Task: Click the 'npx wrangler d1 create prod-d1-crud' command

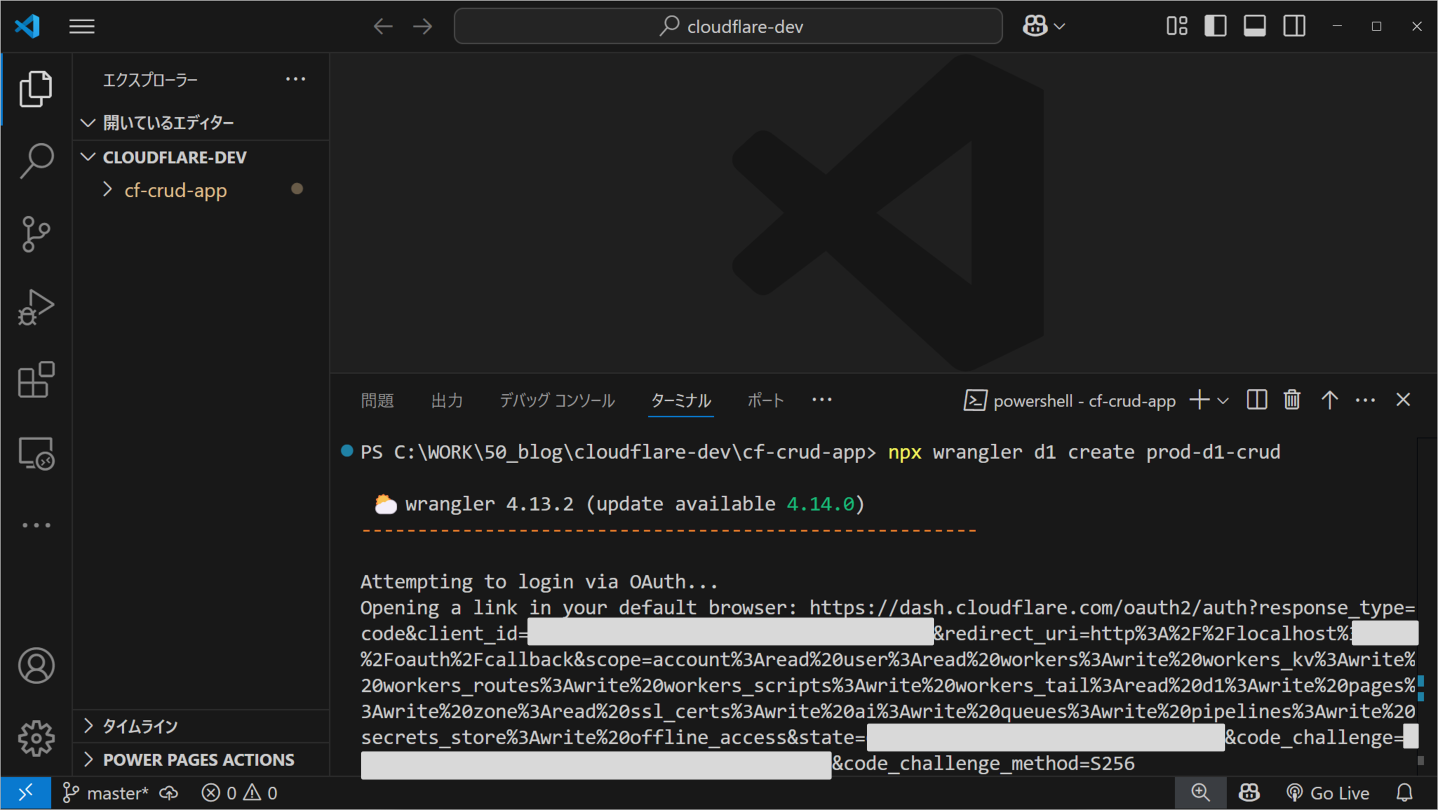Action: point(1084,451)
